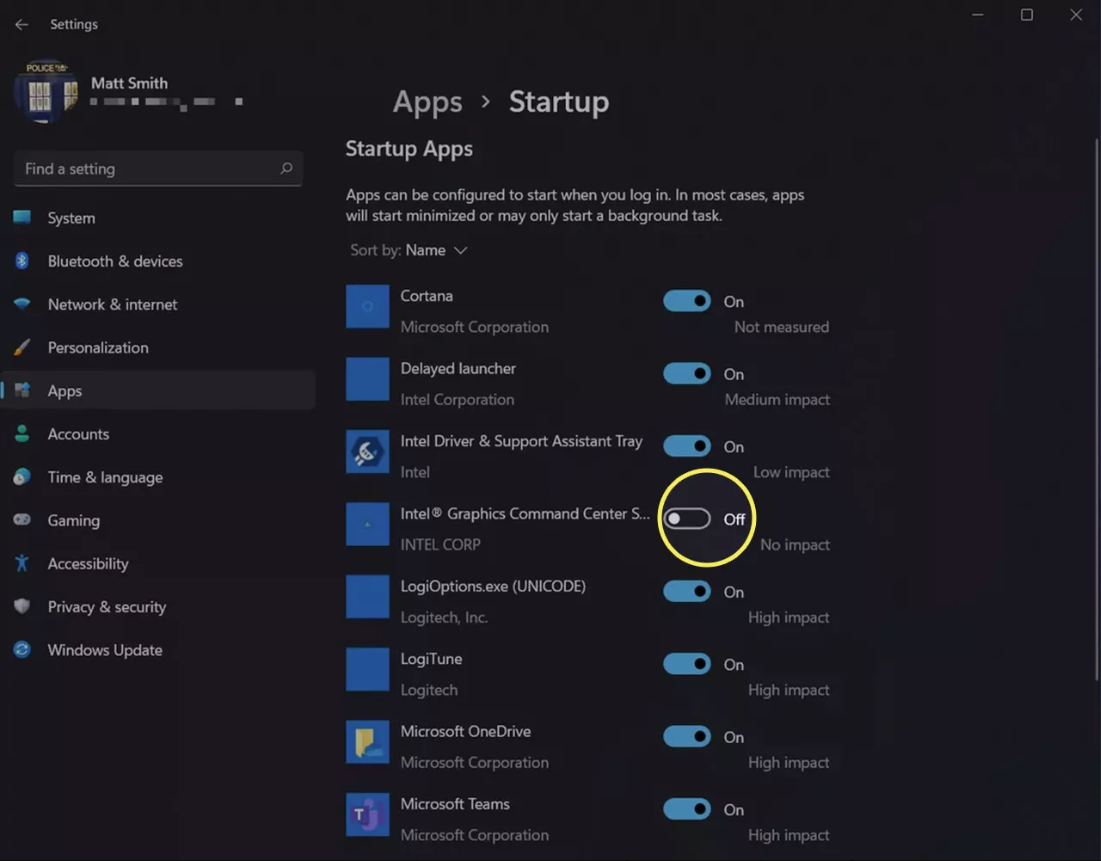This screenshot has width=1101, height=861.
Task: Click the Apps sidebar icon
Action: click(x=22, y=390)
